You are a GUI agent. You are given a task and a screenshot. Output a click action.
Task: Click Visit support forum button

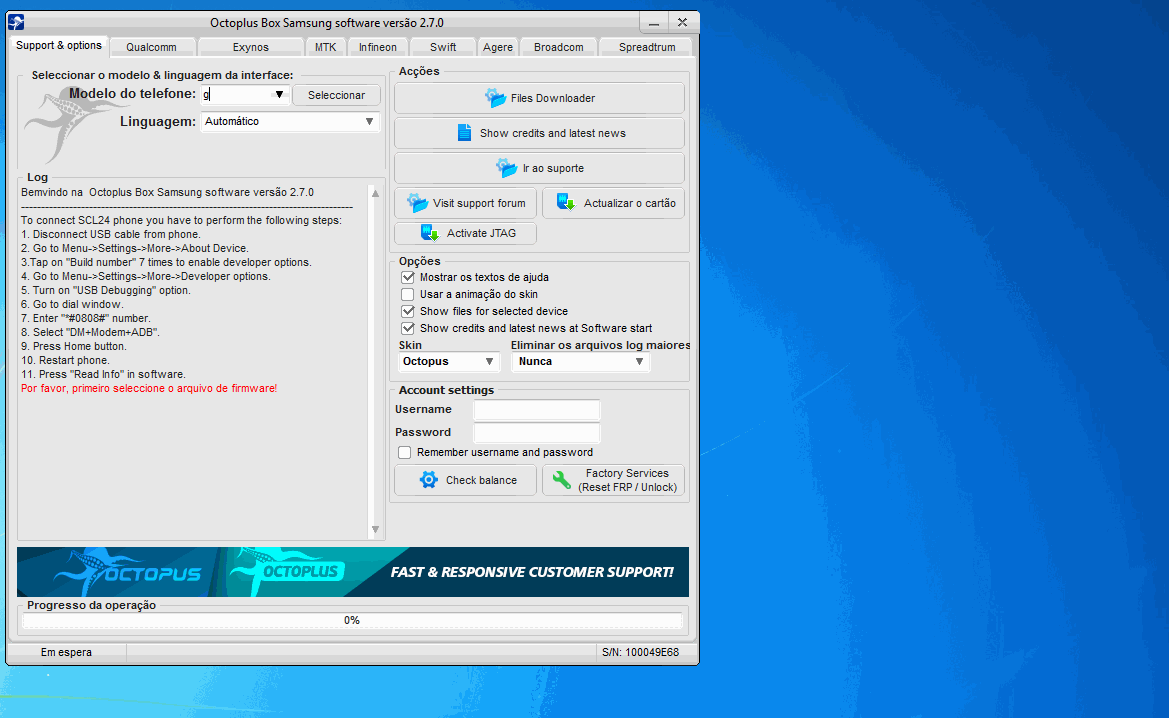click(x=465, y=203)
